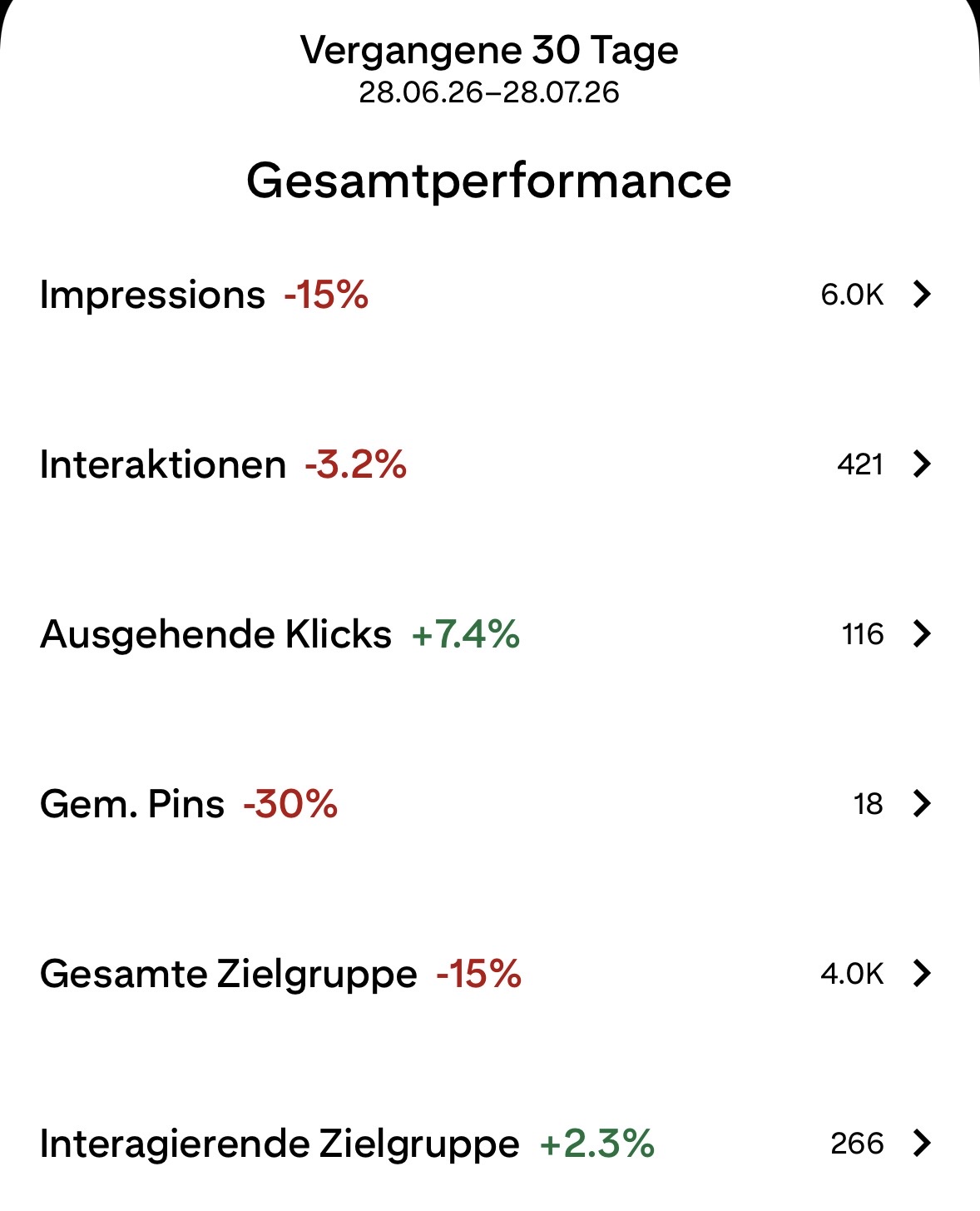This screenshot has height=1211, width=980.
Task: Open the Vergangene 30 Tage period selector
Action: [x=489, y=50]
